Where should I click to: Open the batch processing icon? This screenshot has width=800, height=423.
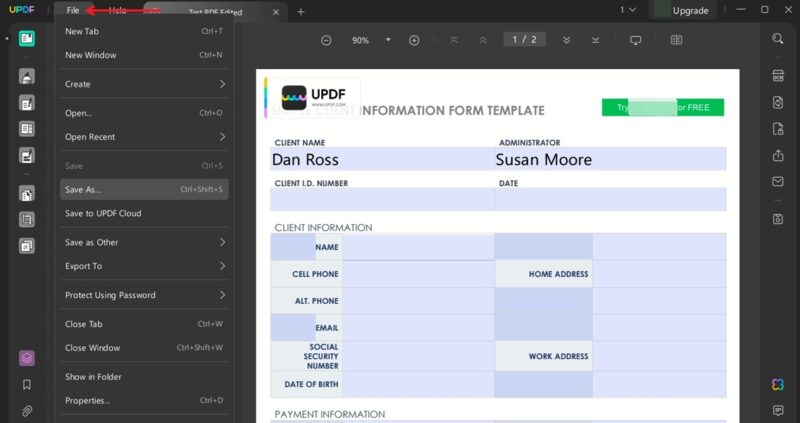[27, 246]
